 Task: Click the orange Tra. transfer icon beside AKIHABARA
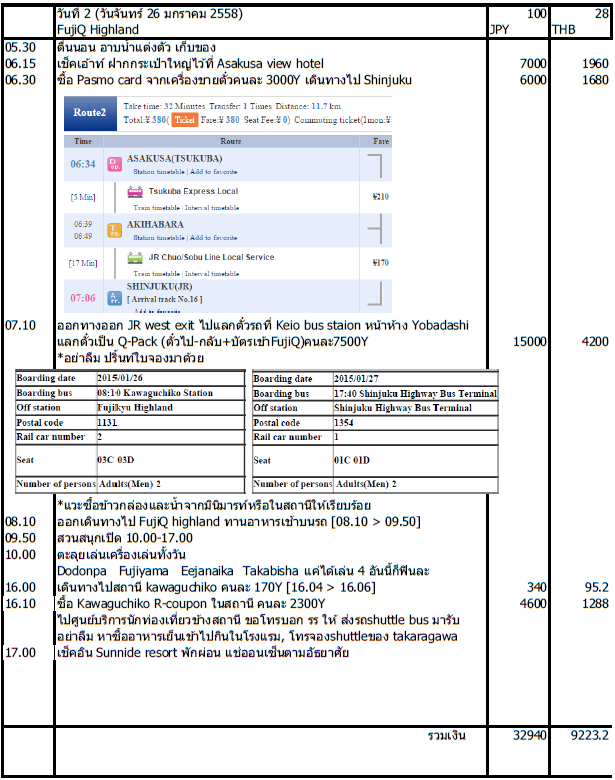(x=115, y=230)
